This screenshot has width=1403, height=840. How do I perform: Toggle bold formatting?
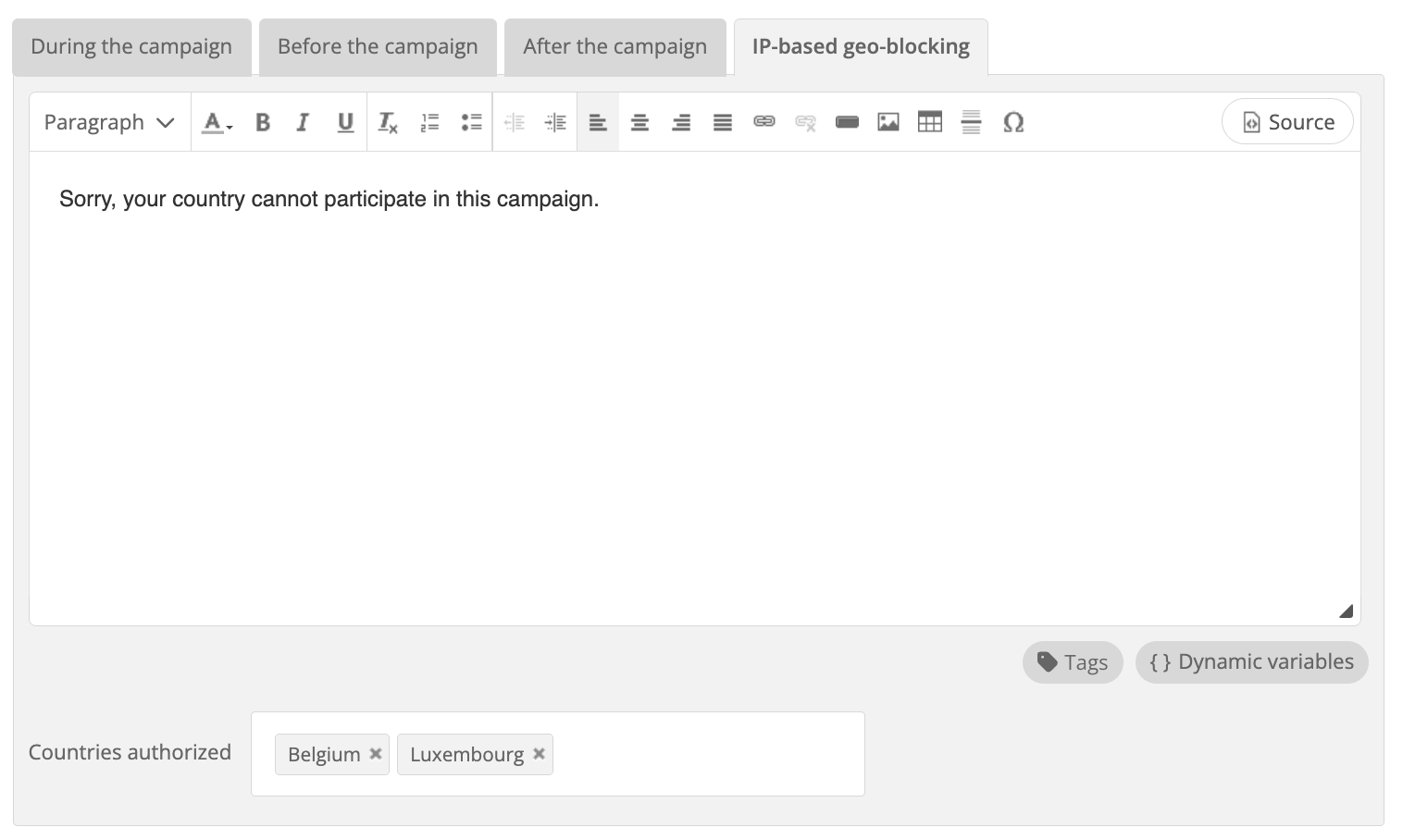[x=263, y=122]
